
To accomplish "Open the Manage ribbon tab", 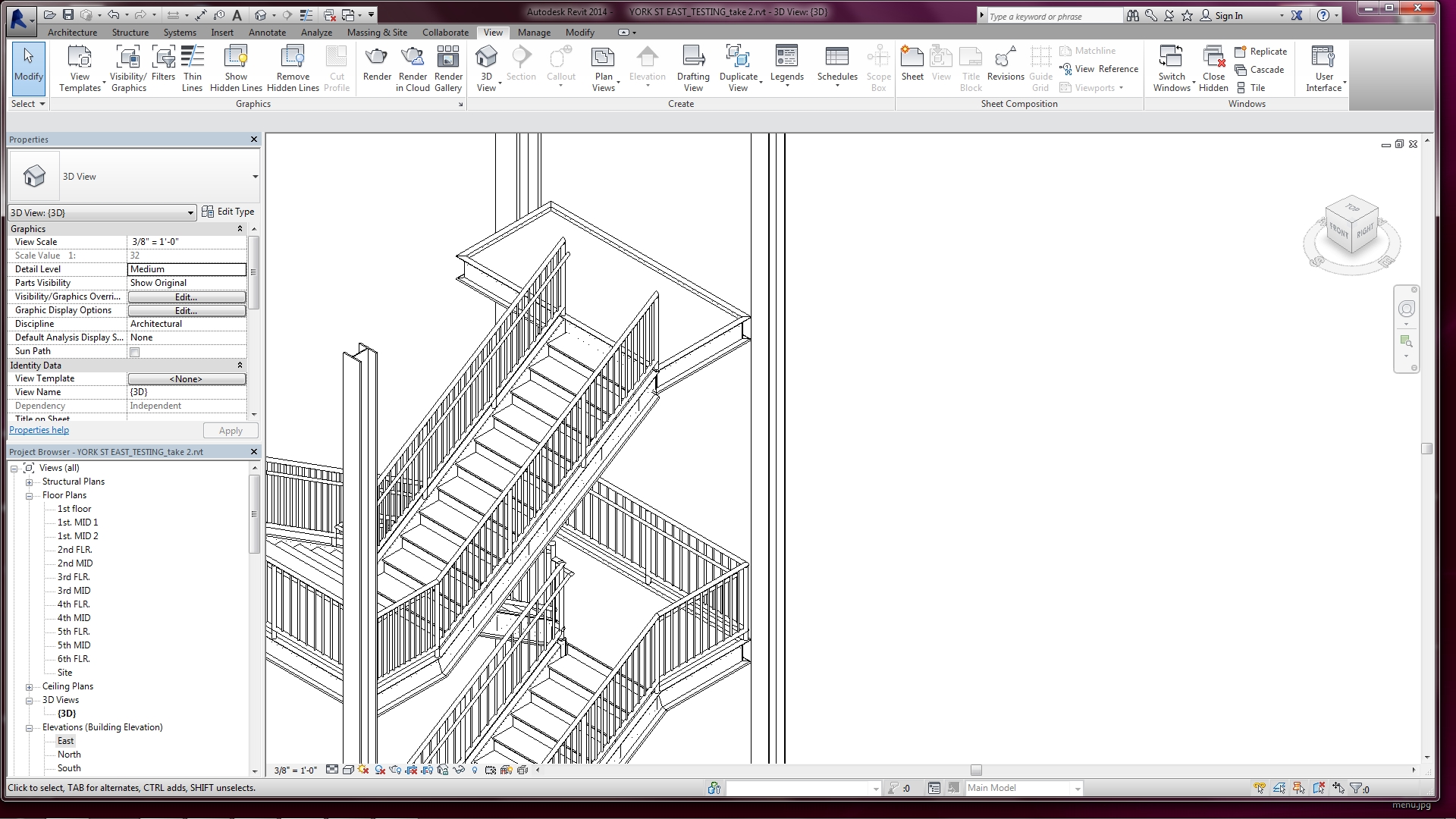I will [535, 33].
